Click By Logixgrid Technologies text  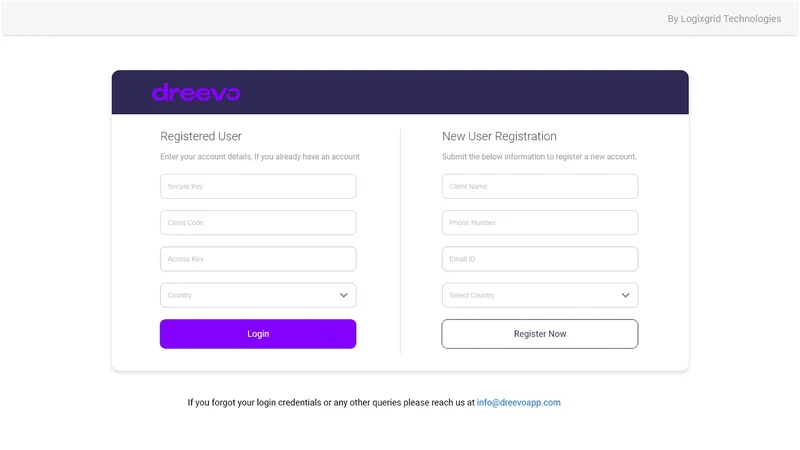[724, 19]
